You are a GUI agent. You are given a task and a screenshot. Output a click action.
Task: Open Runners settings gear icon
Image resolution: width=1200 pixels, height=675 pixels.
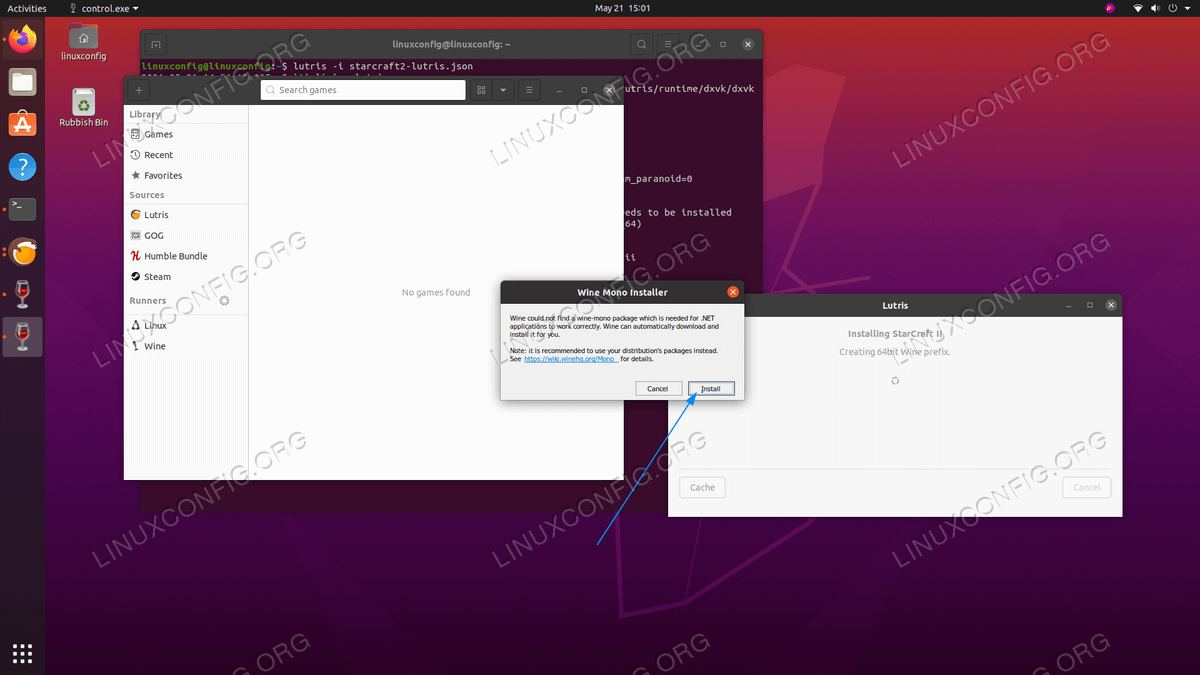click(224, 300)
